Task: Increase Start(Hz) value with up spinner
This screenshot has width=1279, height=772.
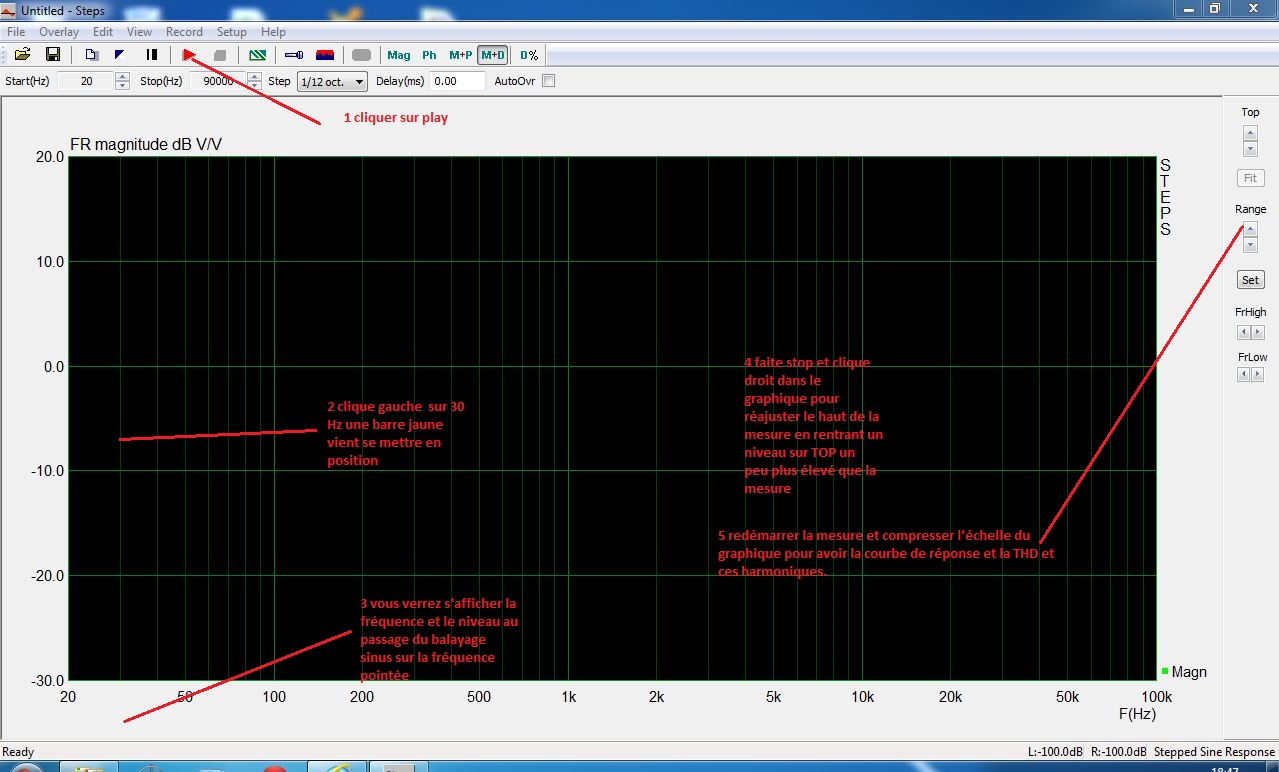Action: [123, 77]
